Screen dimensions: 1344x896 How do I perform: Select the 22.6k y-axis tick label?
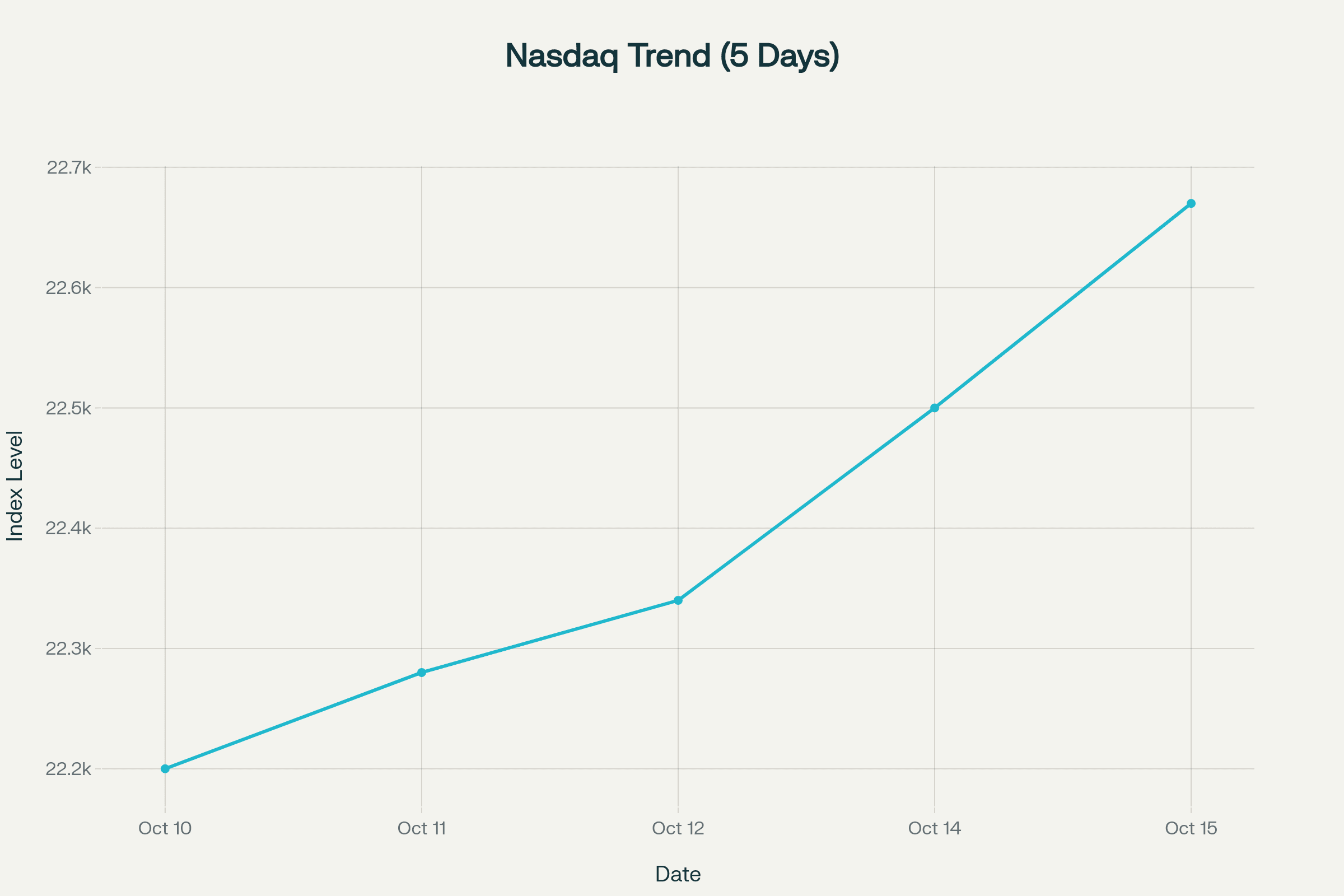click(x=68, y=288)
